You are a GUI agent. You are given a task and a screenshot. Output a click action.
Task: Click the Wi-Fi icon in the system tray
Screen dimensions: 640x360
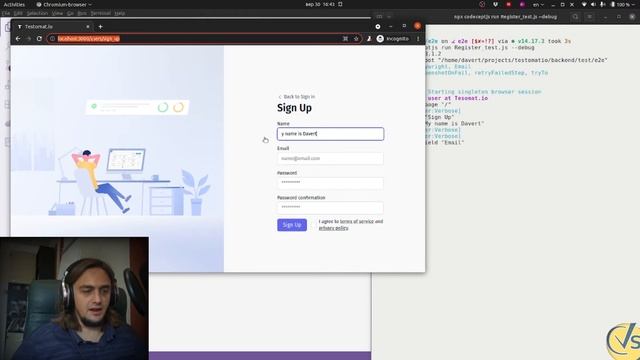pyautogui.click(x=584, y=4)
